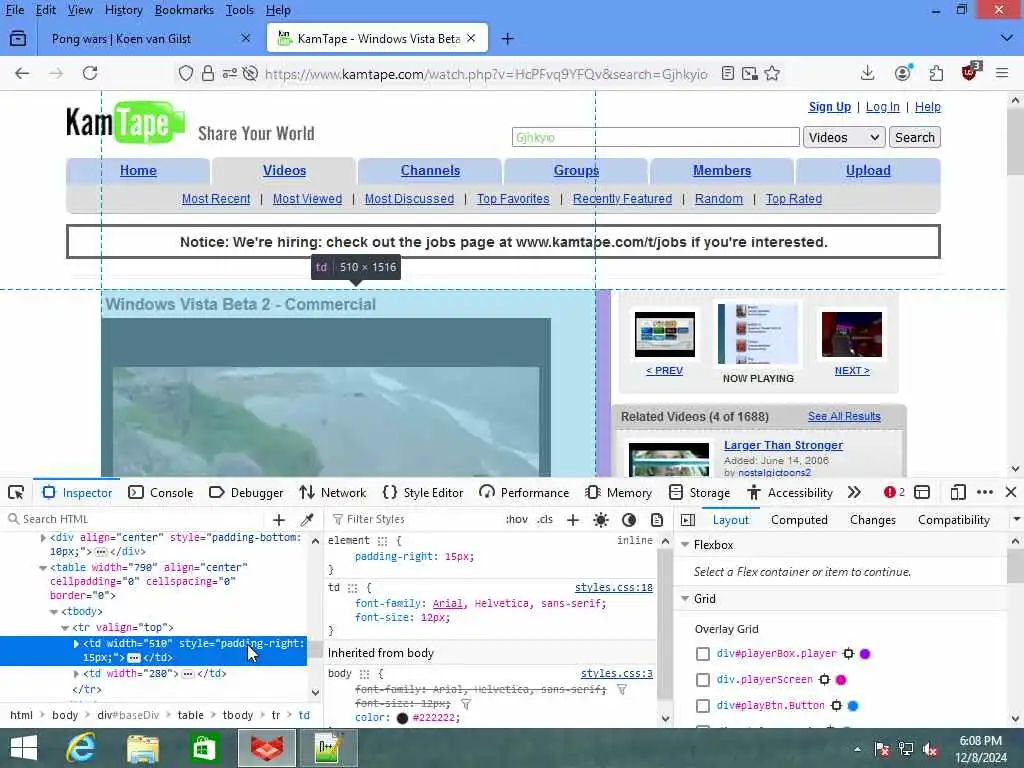1024x768 pixels.
Task: Open devtools more options ellipsis
Action: [985, 492]
